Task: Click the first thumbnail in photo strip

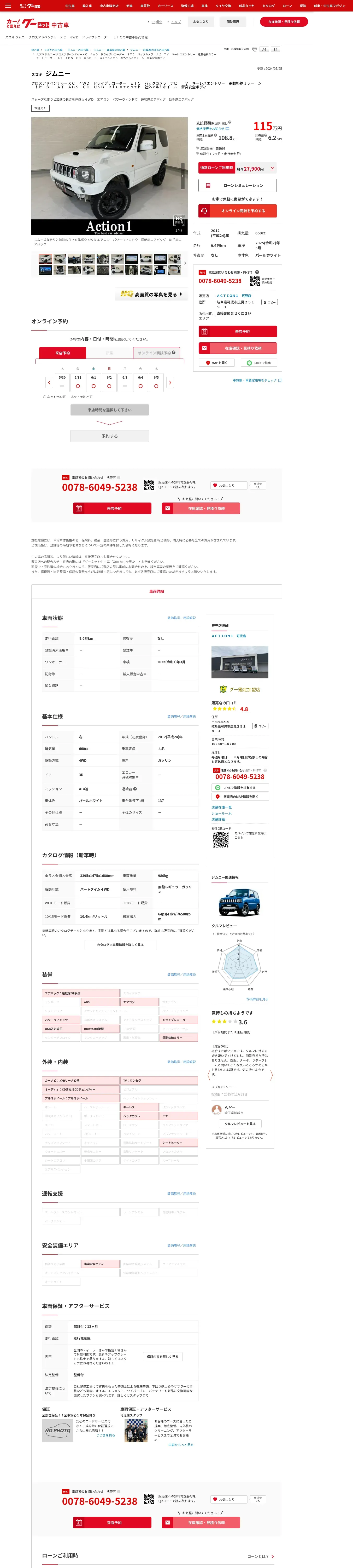Action: click(46, 259)
